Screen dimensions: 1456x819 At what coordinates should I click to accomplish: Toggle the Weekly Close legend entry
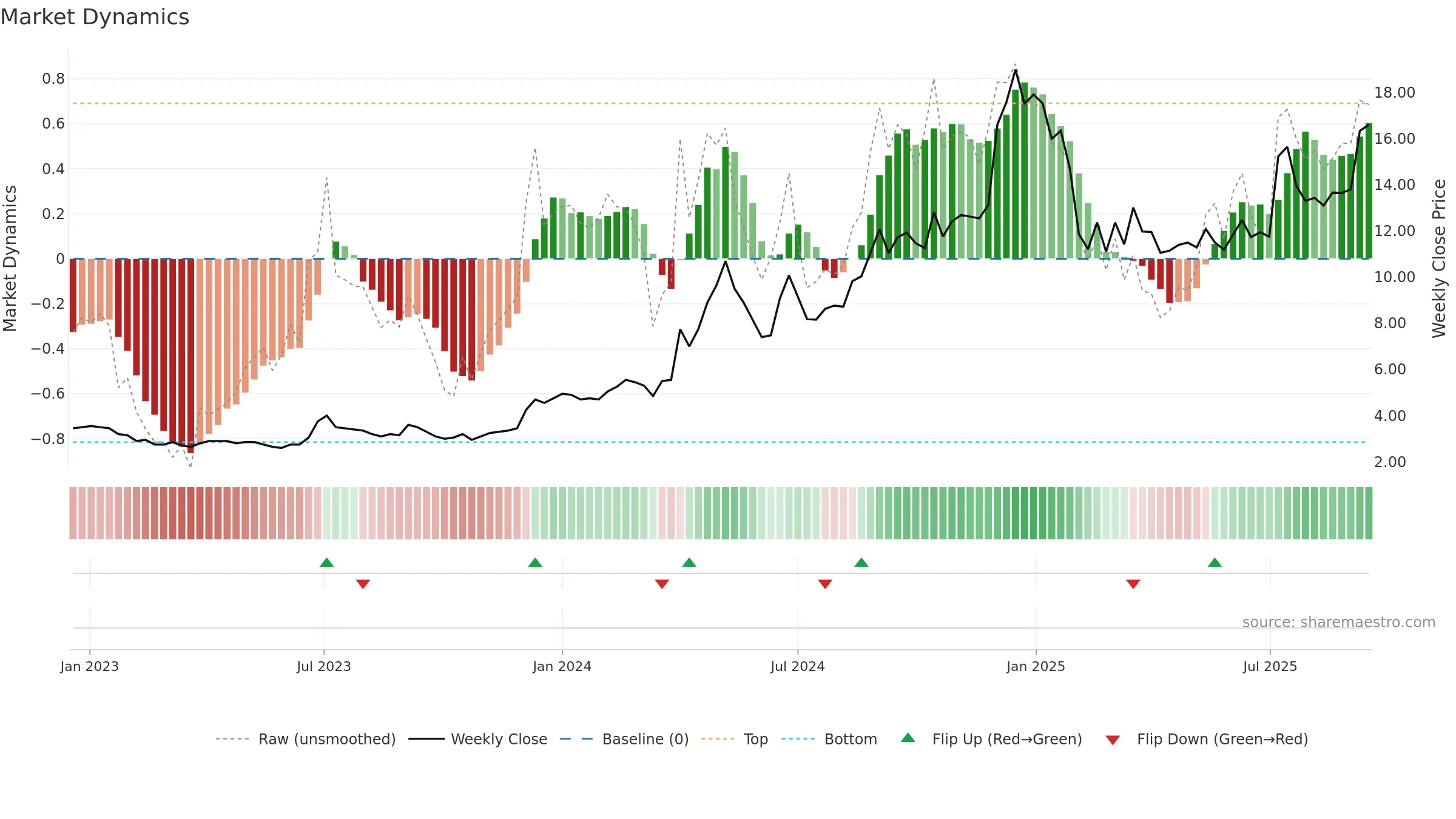(477, 739)
